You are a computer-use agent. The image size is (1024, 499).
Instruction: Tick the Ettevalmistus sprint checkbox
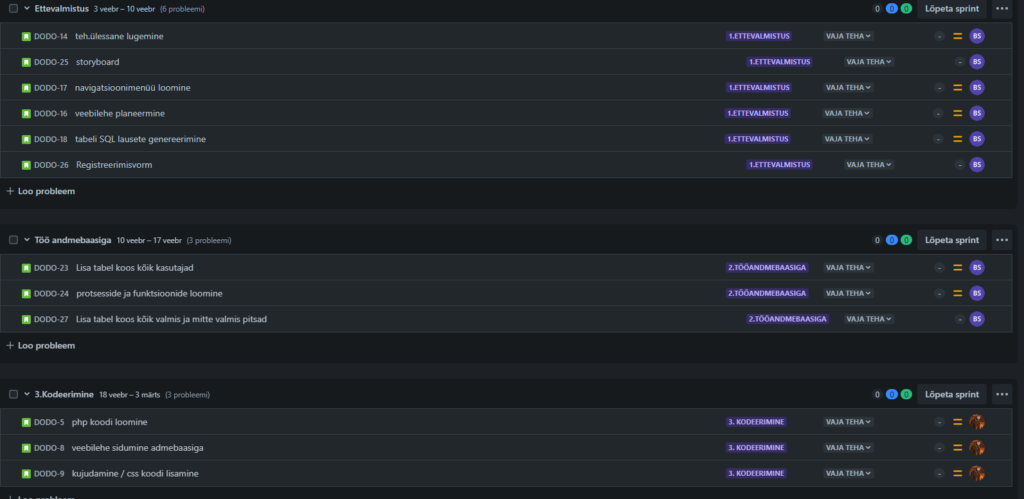[x=13, y=8]
